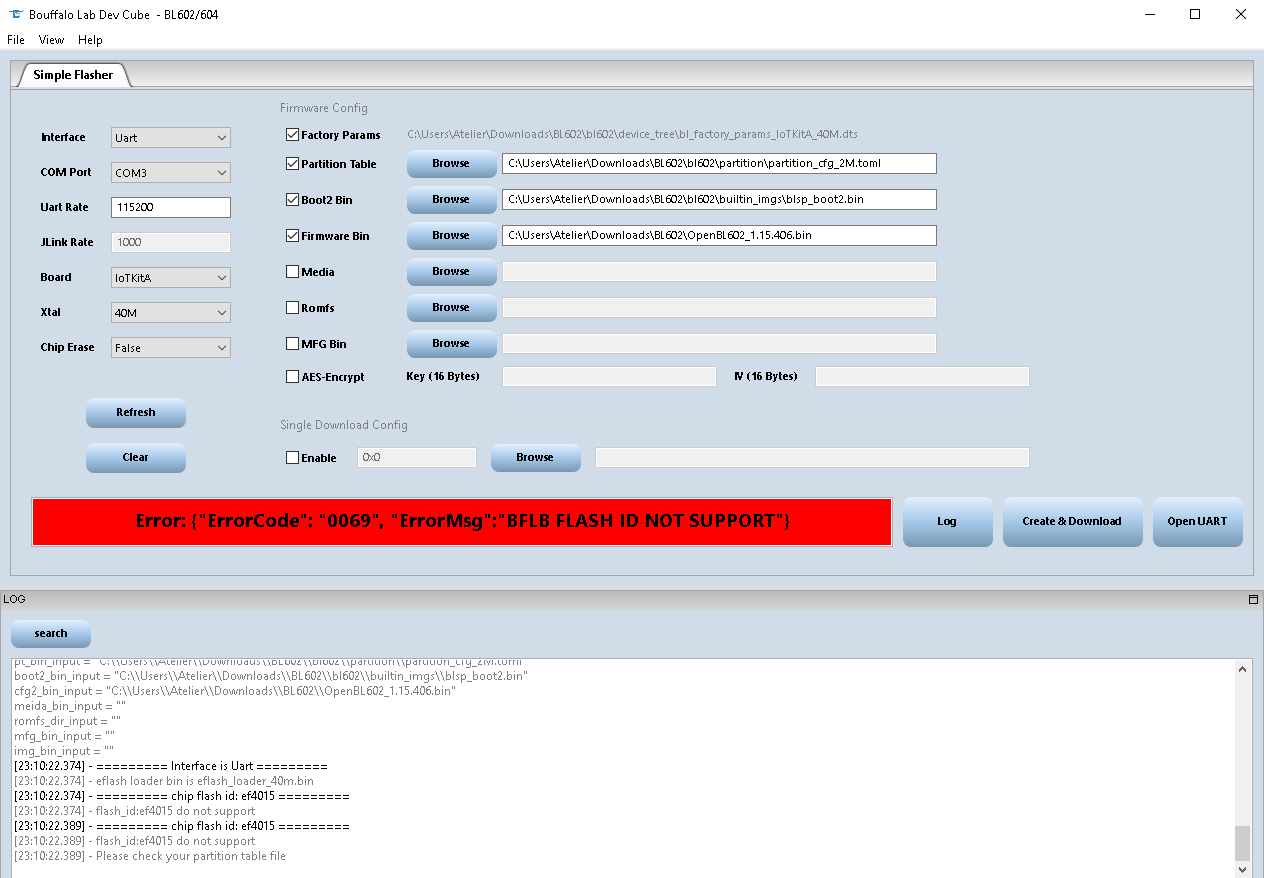Browse for the Media file

tap(451, 272)
